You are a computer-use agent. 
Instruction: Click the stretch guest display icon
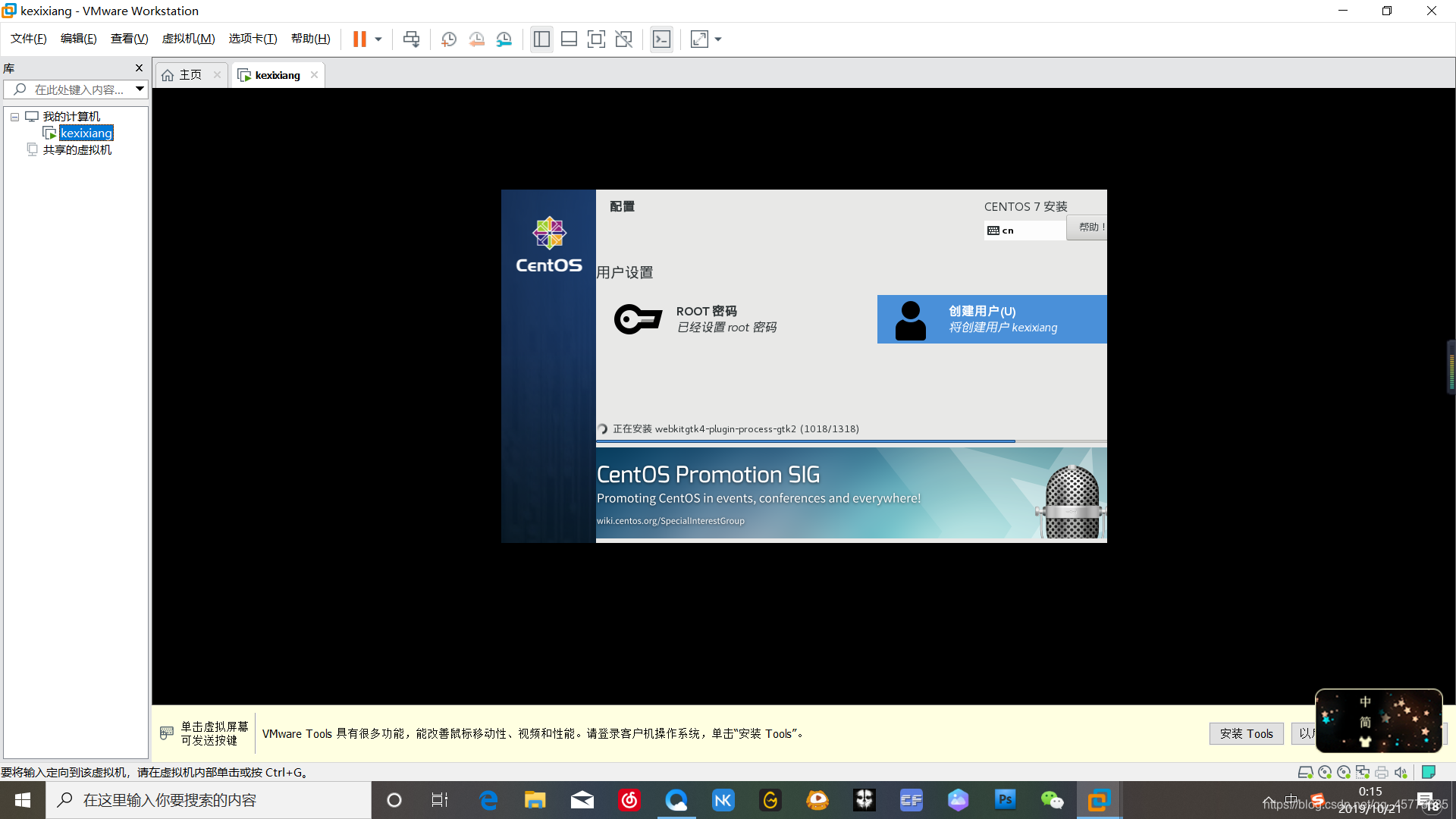[x=699, y=39]
